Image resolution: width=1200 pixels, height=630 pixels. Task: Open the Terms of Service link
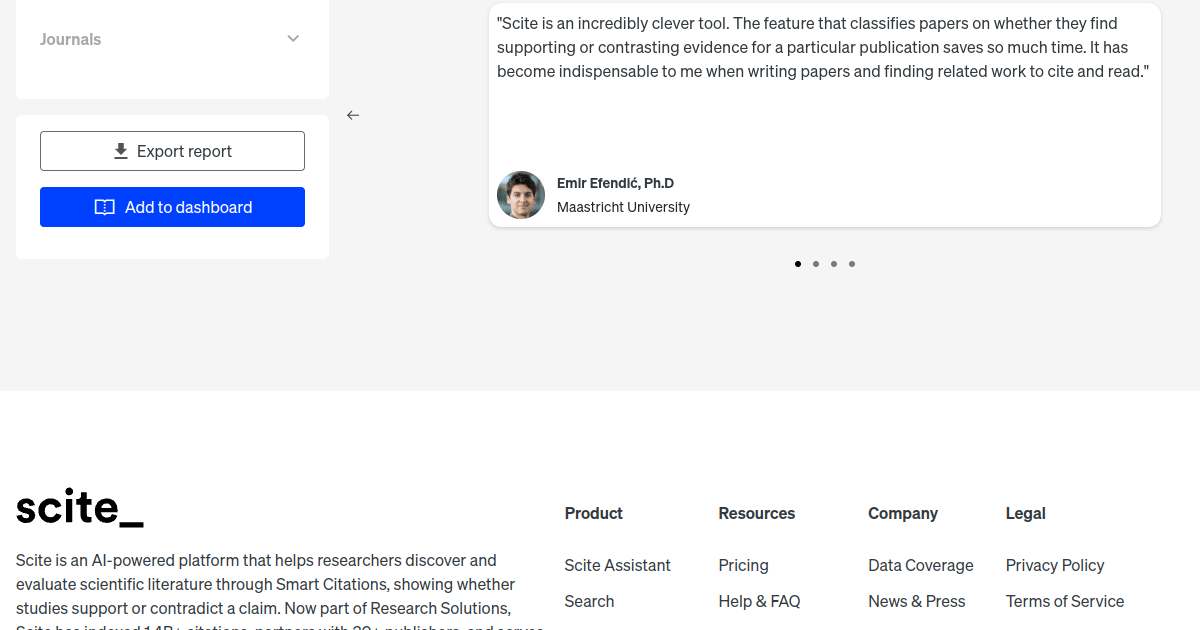click(1065, 601)
